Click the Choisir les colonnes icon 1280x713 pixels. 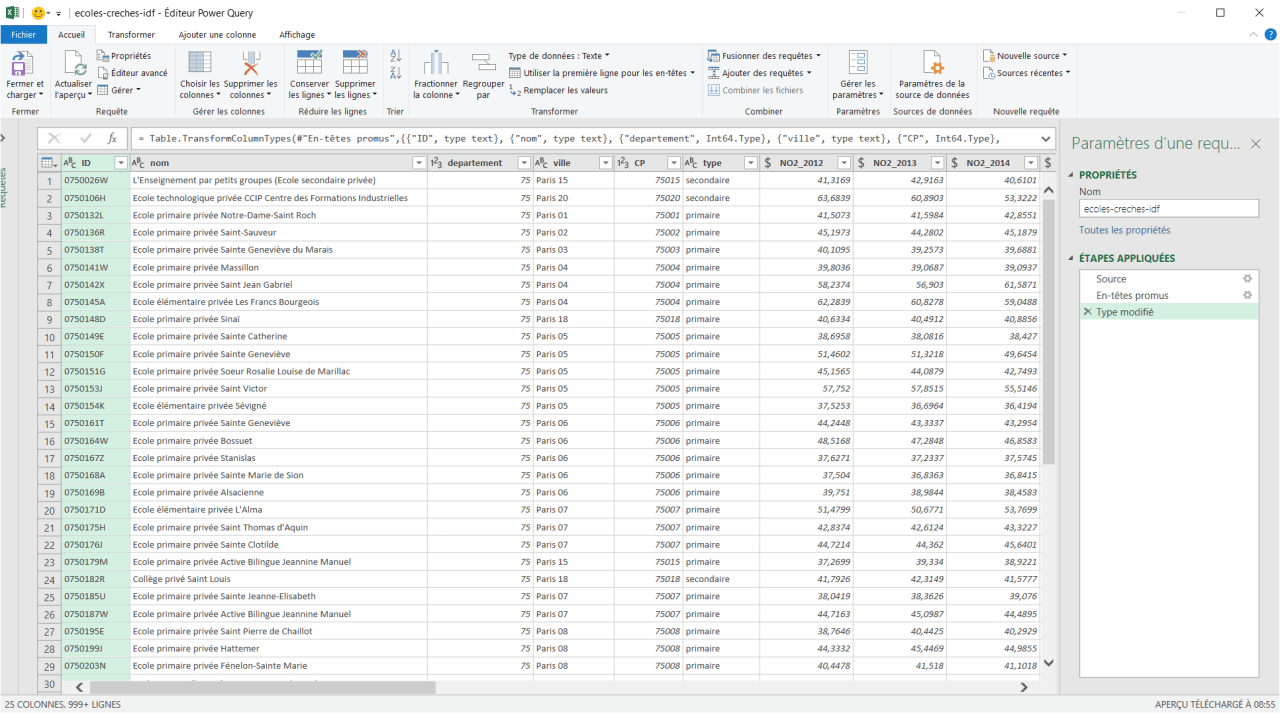pos(200,63)
